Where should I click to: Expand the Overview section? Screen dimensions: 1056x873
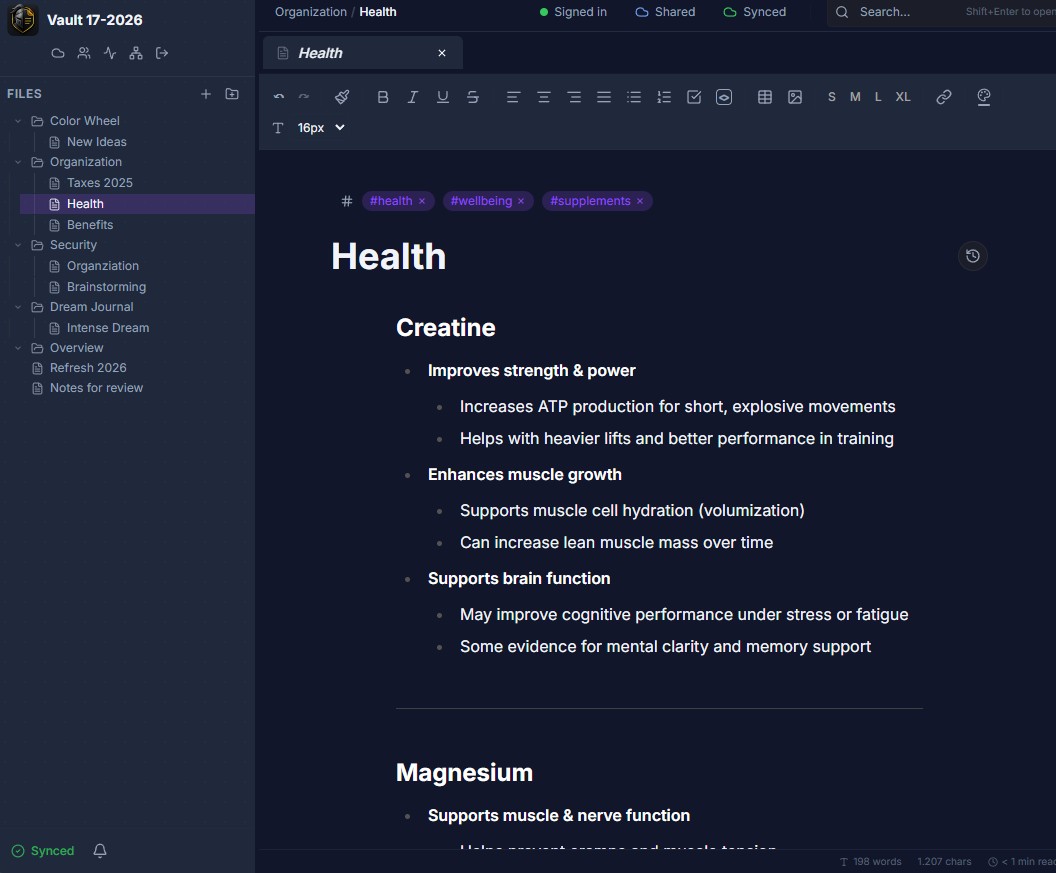[x=17, y=347]
